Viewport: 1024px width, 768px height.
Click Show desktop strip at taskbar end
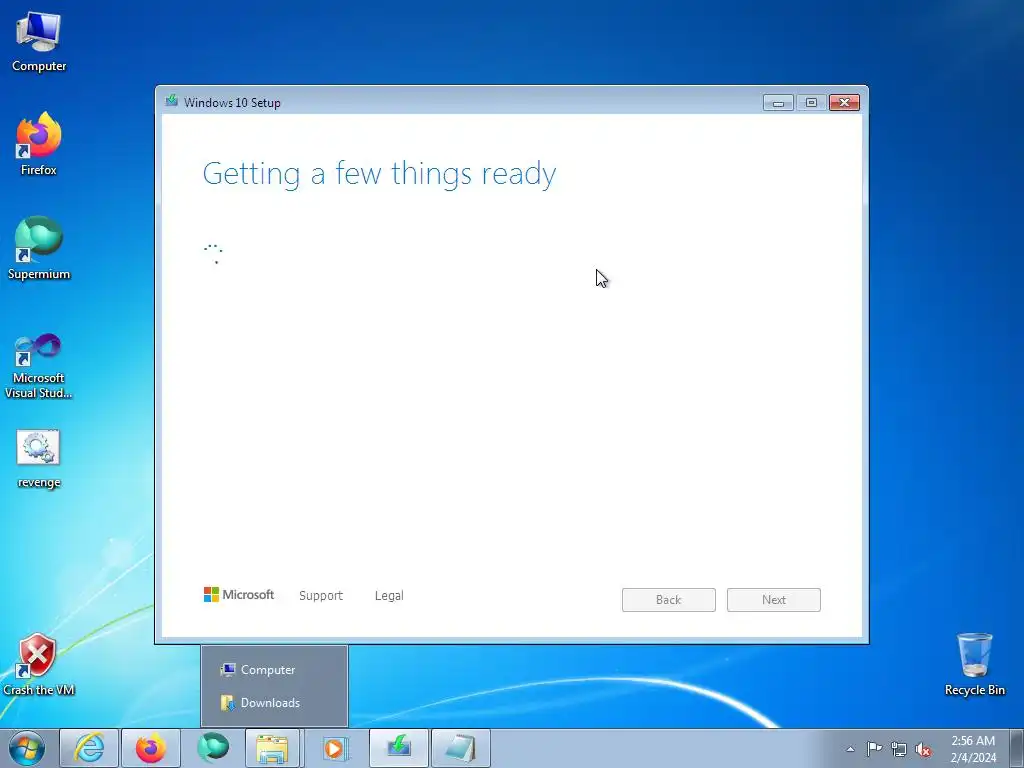(x=1017, y=748)
